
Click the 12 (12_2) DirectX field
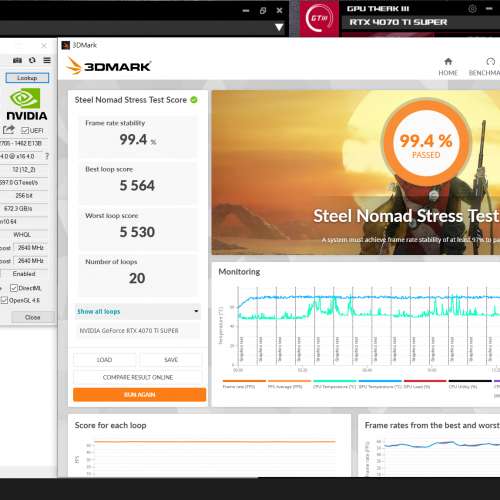pos(24,169)
